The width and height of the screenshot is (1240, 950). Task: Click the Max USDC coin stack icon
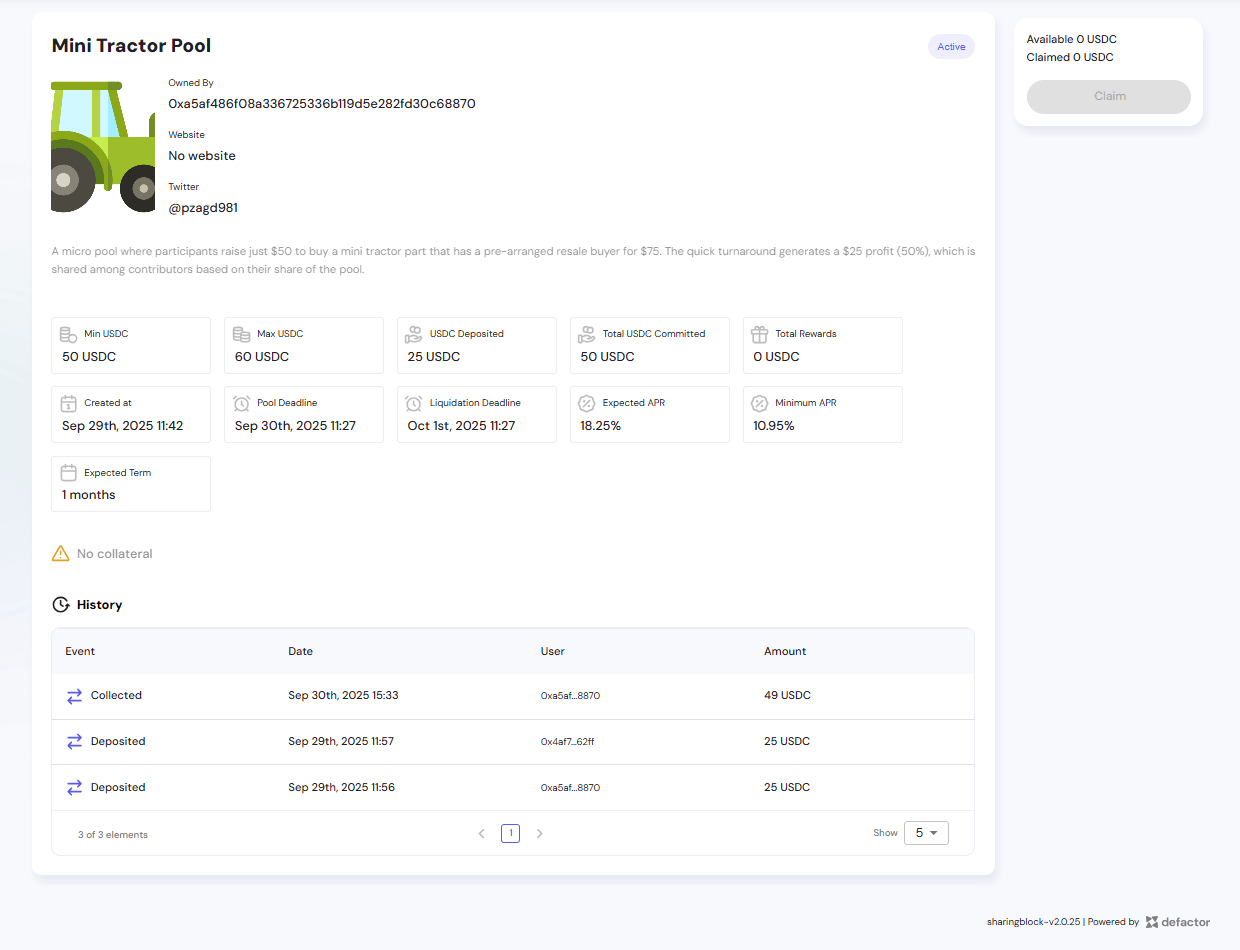(x=241, y=335)
